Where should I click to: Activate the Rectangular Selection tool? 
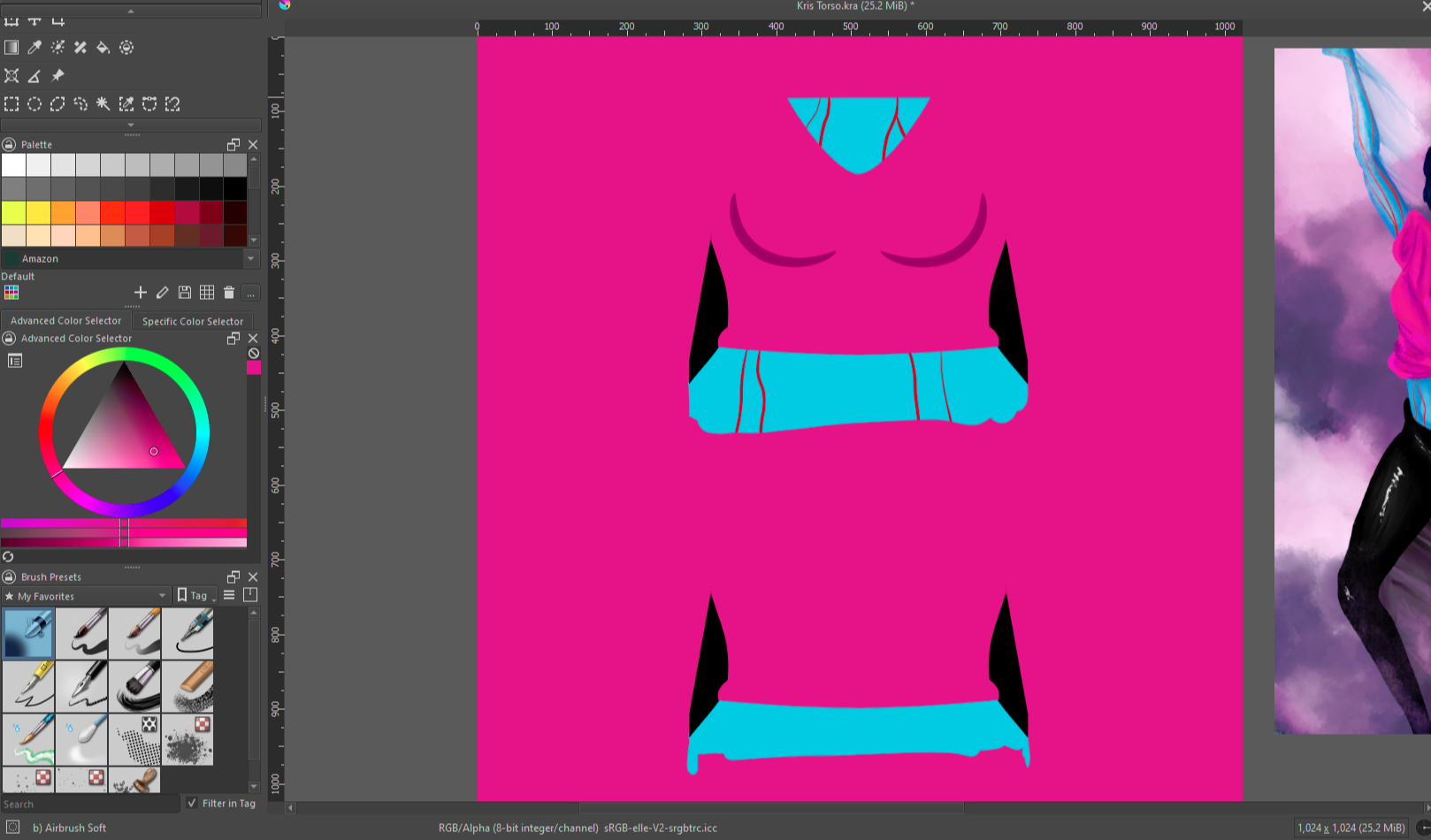click(11, 104)
